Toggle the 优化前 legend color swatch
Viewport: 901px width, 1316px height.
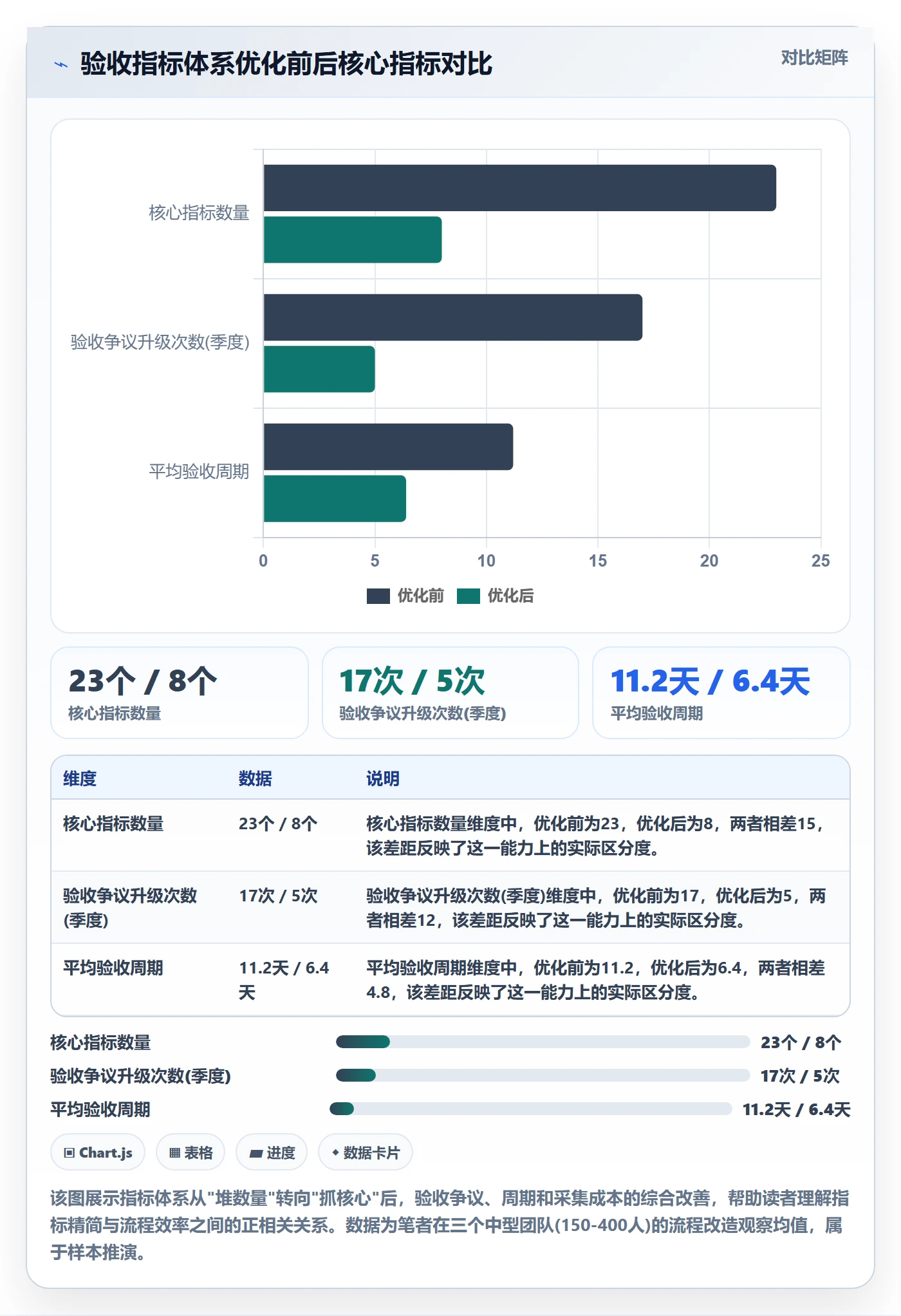[378, 596]
